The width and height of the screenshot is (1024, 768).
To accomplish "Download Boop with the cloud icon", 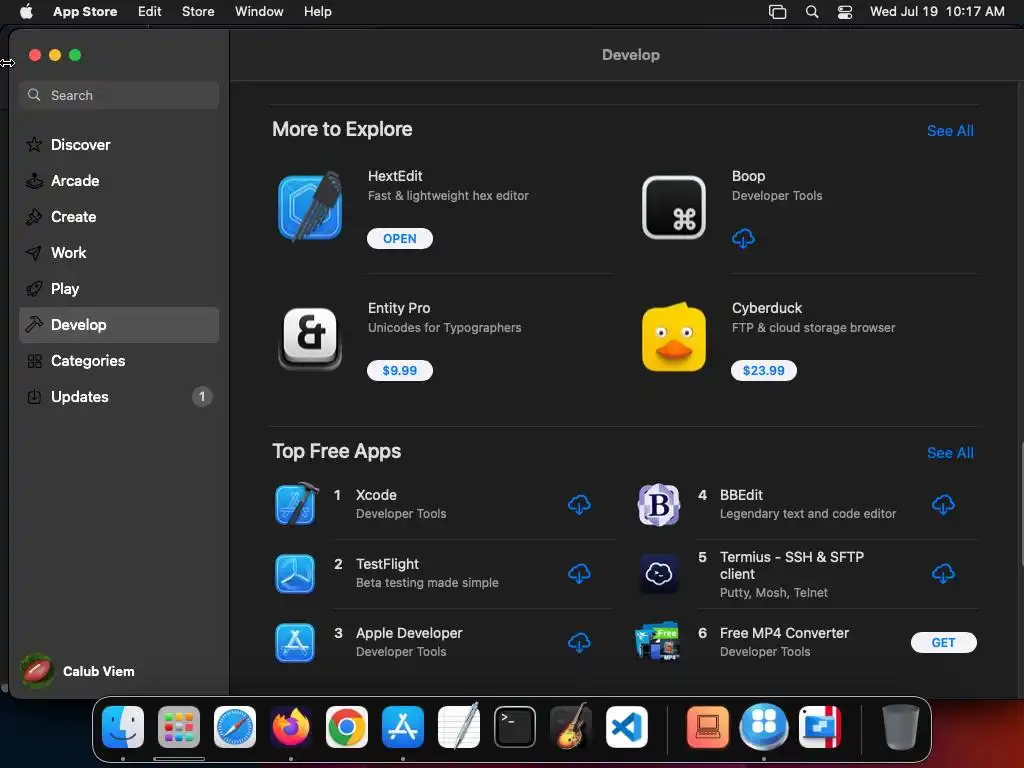I will pyautogui.click(x=743, y=238).
